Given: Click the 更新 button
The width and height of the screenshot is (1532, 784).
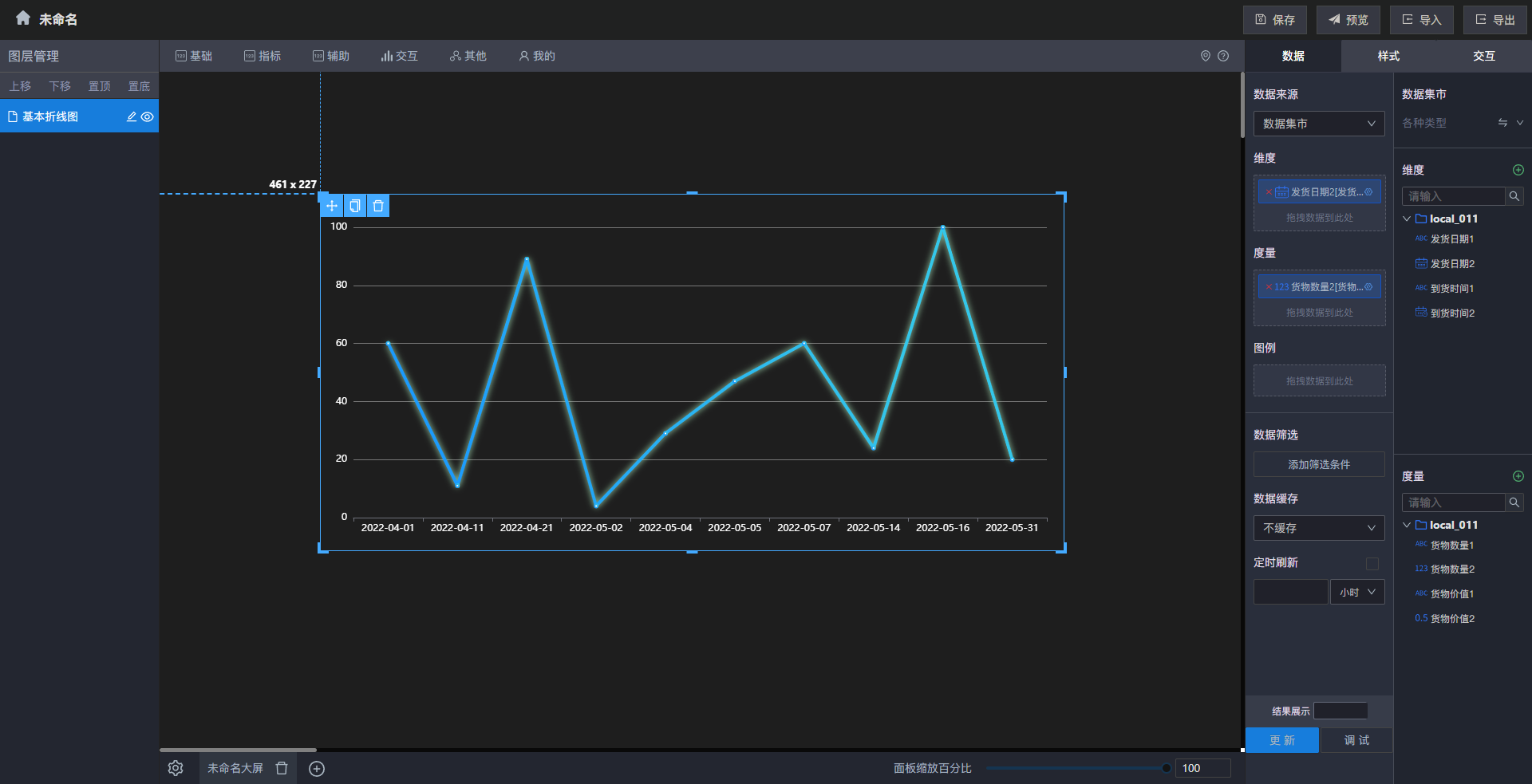Looking at the screenshot, I should tap(1282, 740).
